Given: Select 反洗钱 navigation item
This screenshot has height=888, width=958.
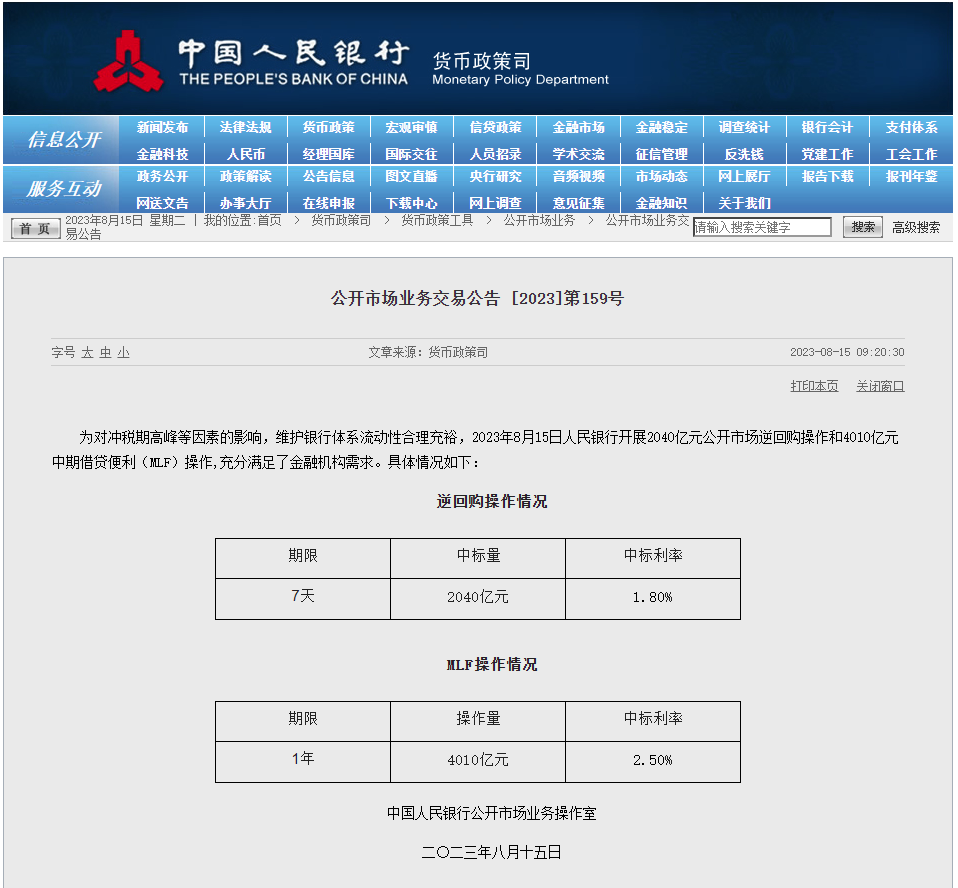Looking at the screenshot, I should pyautogui.click(x=744, y=154).
